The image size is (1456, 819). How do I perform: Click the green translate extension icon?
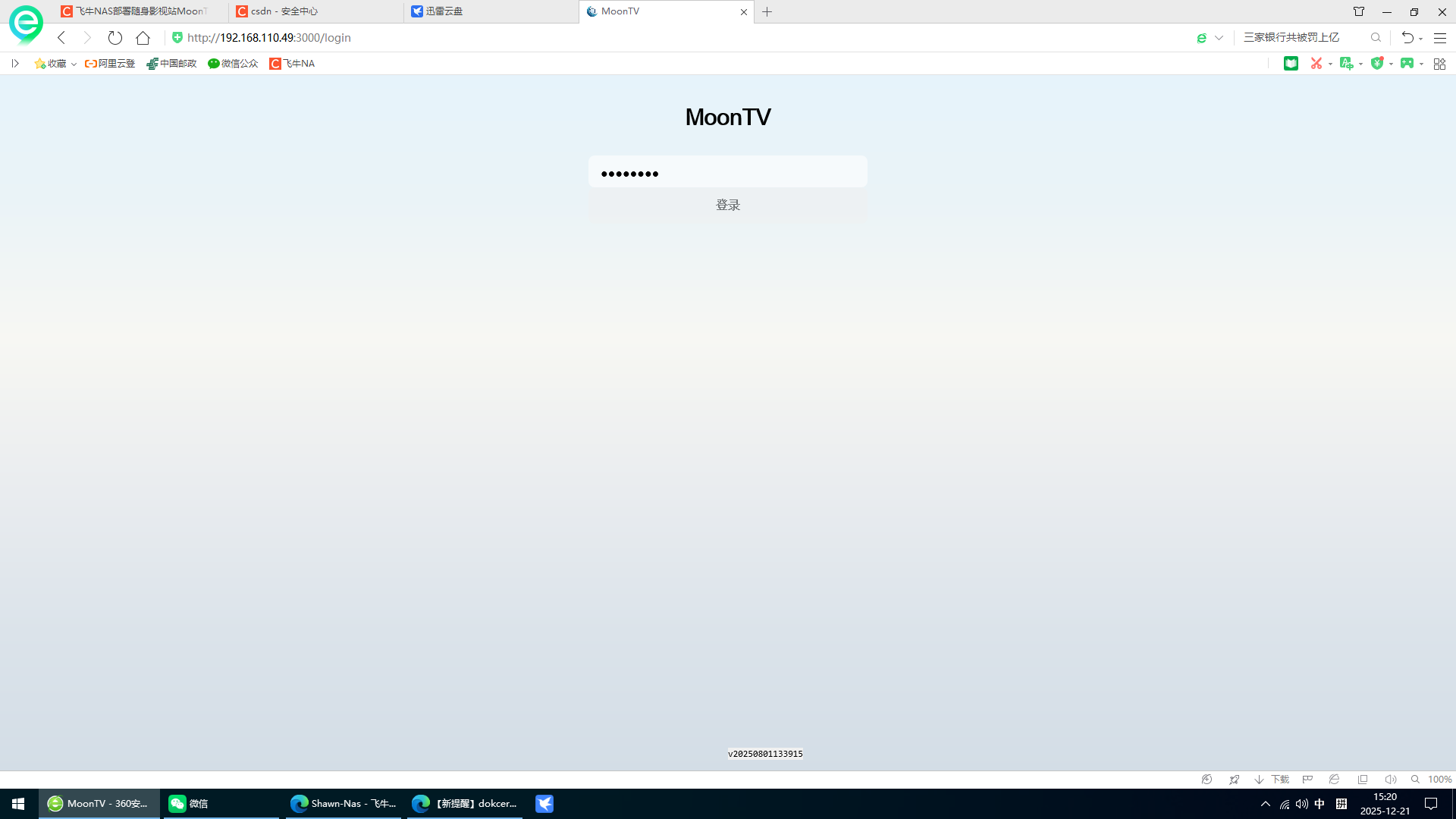1346,64
